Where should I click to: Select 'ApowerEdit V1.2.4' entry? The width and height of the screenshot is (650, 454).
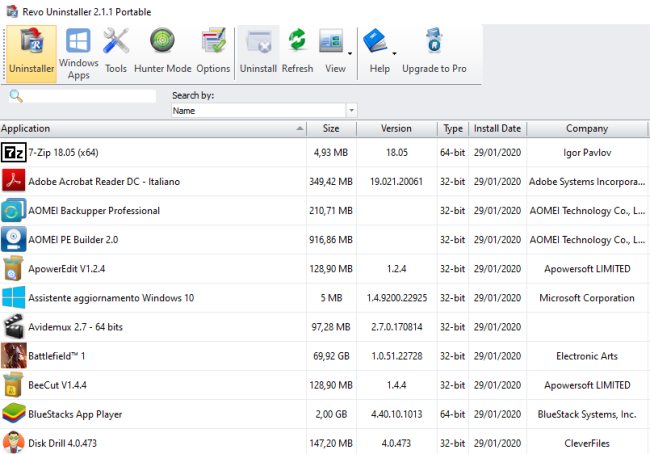(x=67, y=269)
